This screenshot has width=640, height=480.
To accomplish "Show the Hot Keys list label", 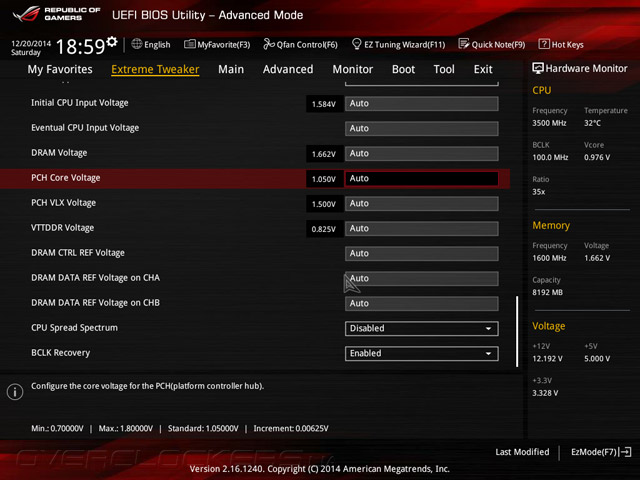I will (567, 44).
